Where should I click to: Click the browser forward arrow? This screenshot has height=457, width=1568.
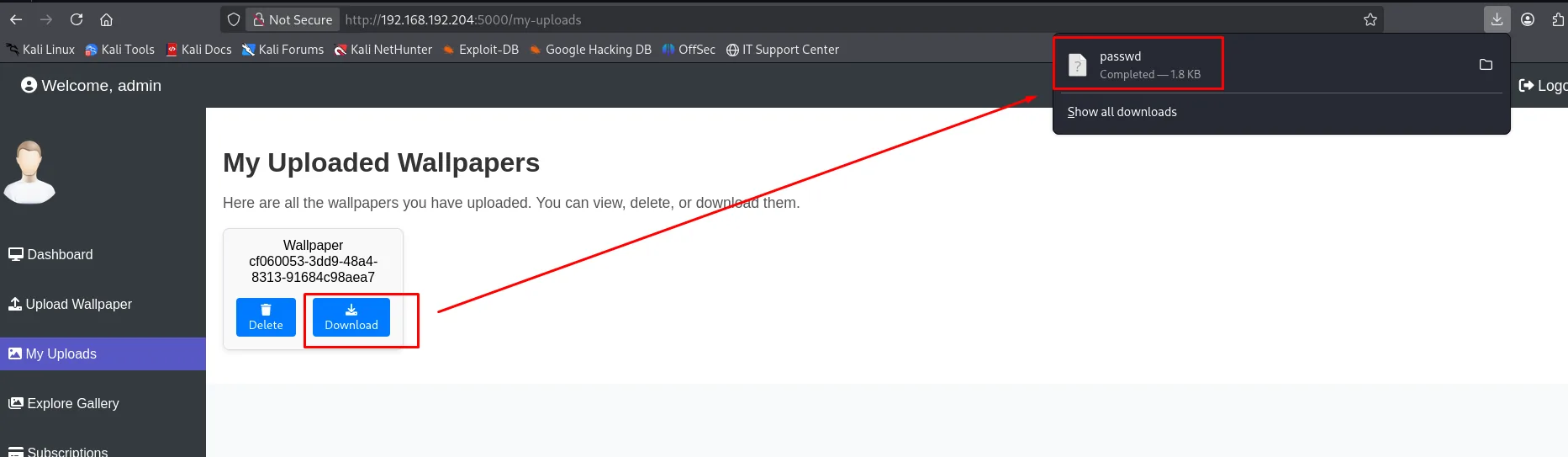(x=46, y=19)
